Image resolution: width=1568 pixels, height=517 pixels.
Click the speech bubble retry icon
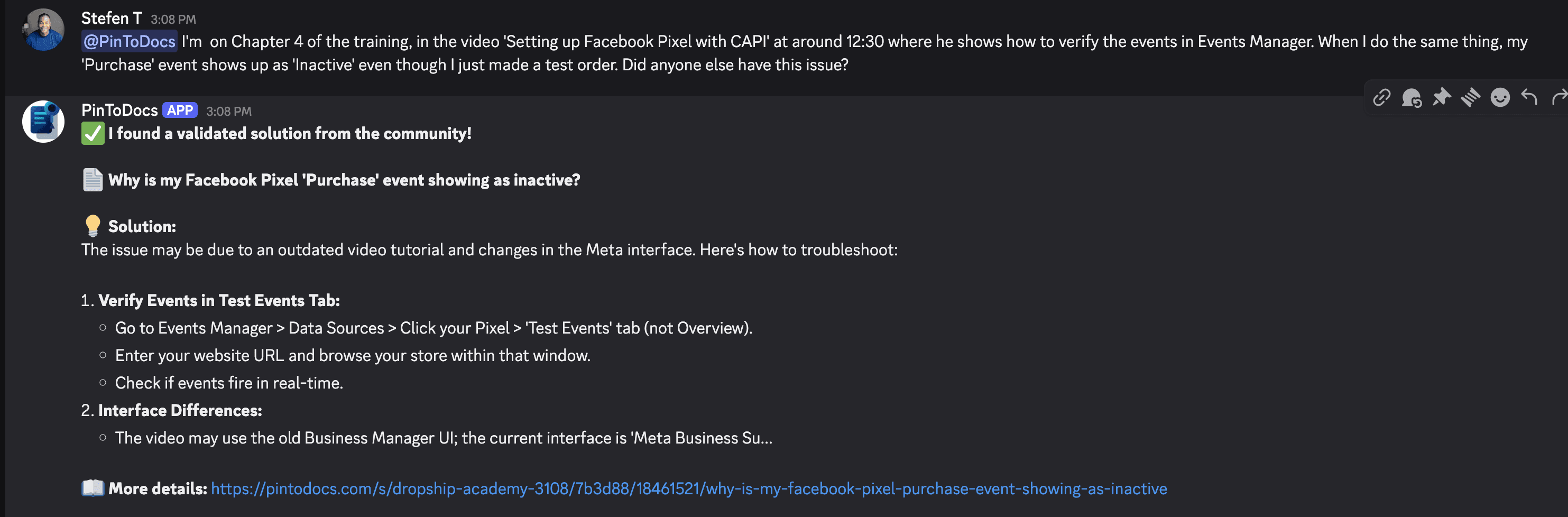point(1412,97)
